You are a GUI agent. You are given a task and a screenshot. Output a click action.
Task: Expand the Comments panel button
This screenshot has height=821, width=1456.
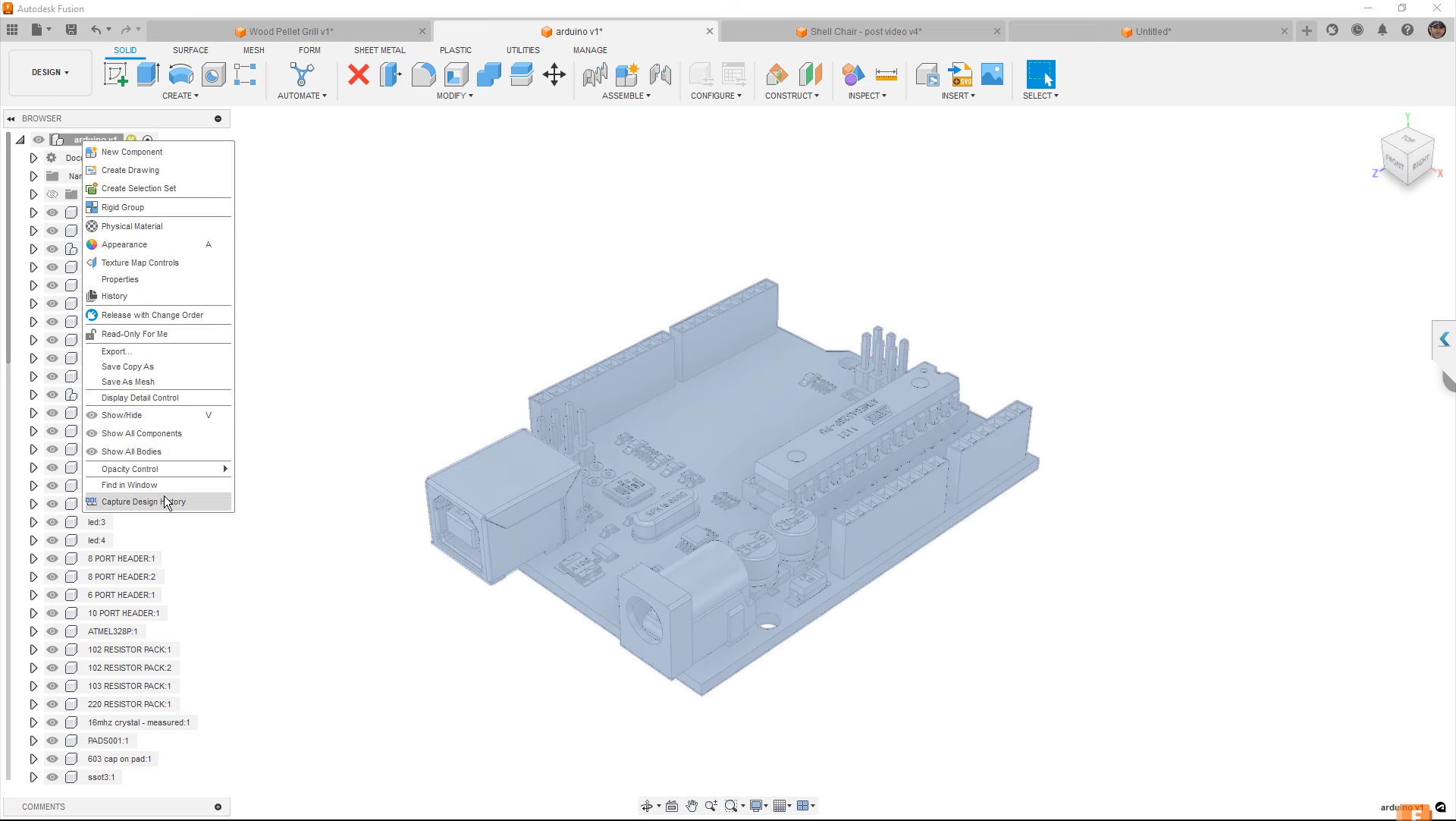pyautogui.click(x=218, y=807)
